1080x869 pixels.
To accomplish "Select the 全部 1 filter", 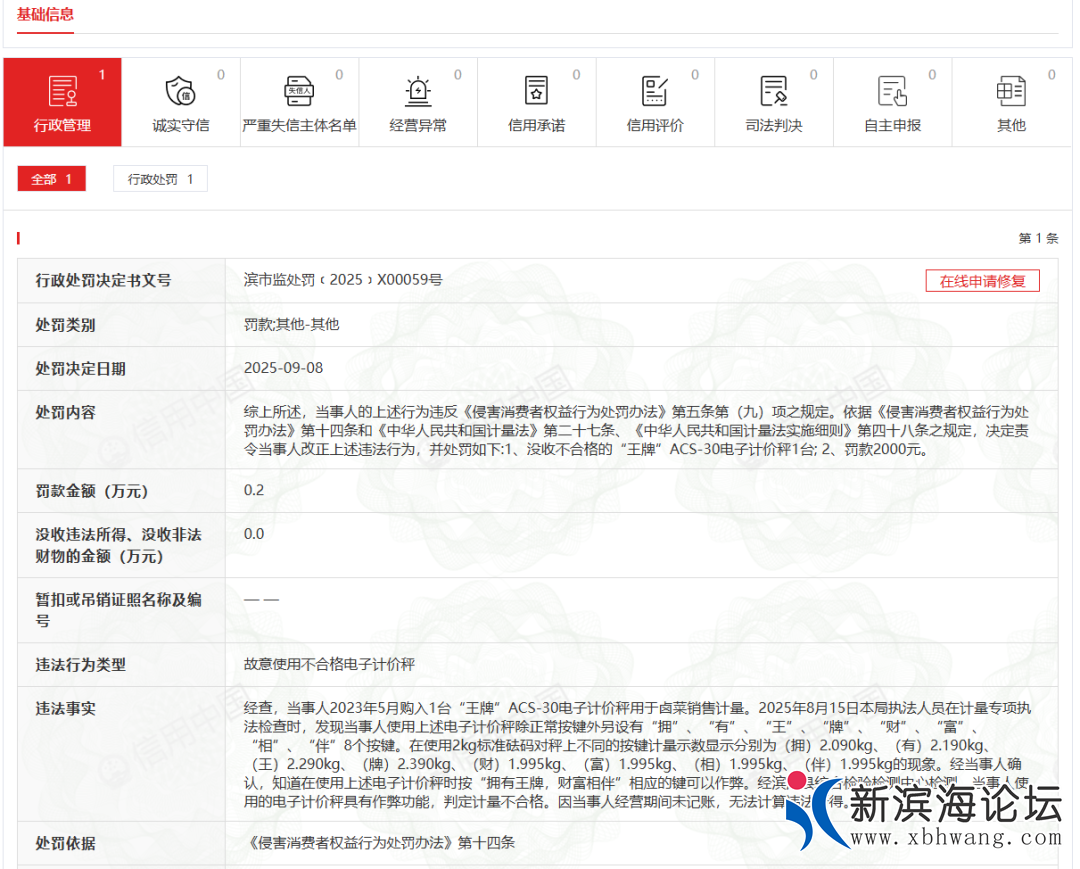I will pyautogui.click(x=52, y=179).
